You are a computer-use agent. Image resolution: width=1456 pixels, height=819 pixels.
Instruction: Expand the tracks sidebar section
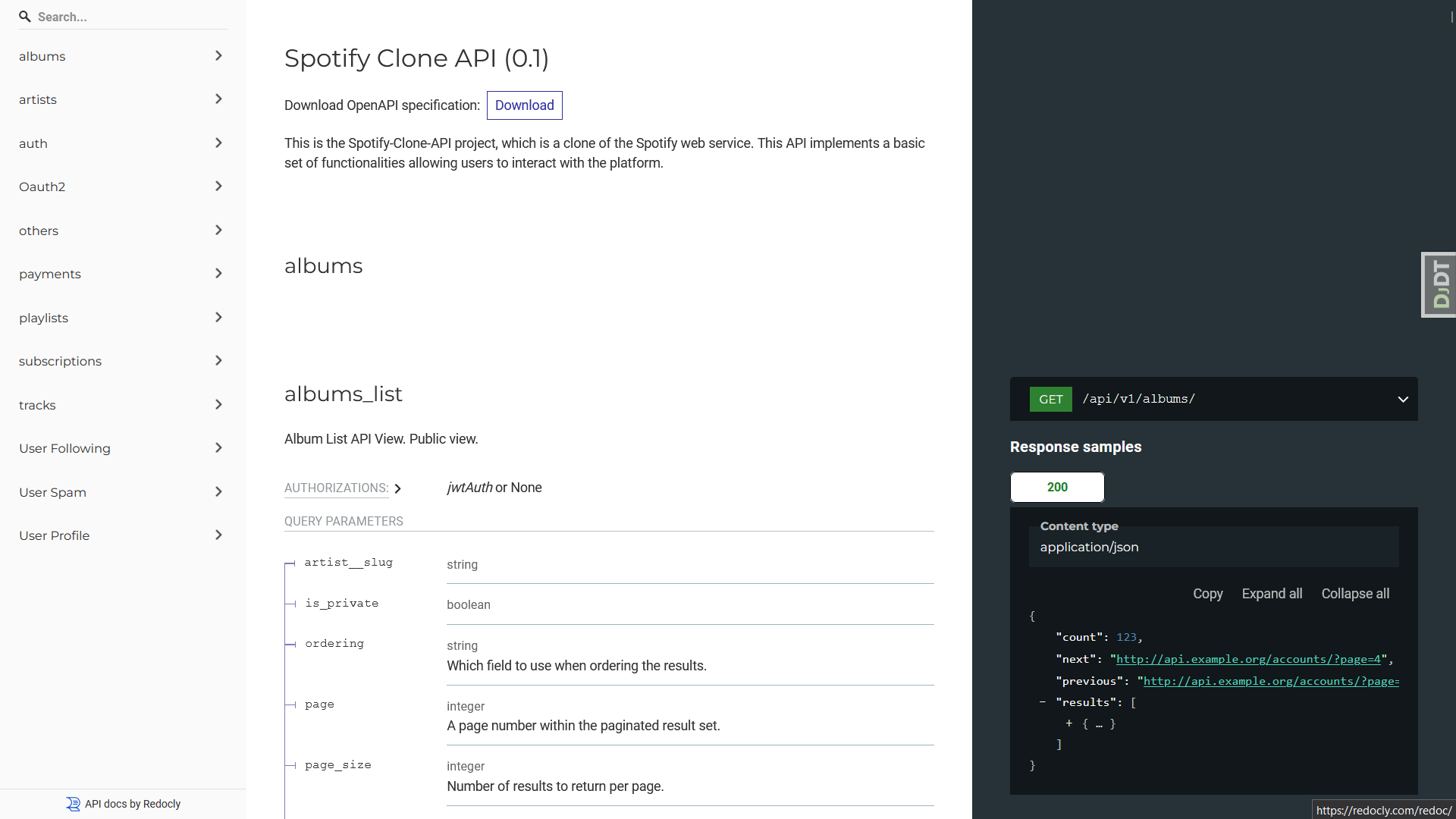point(219,404)
